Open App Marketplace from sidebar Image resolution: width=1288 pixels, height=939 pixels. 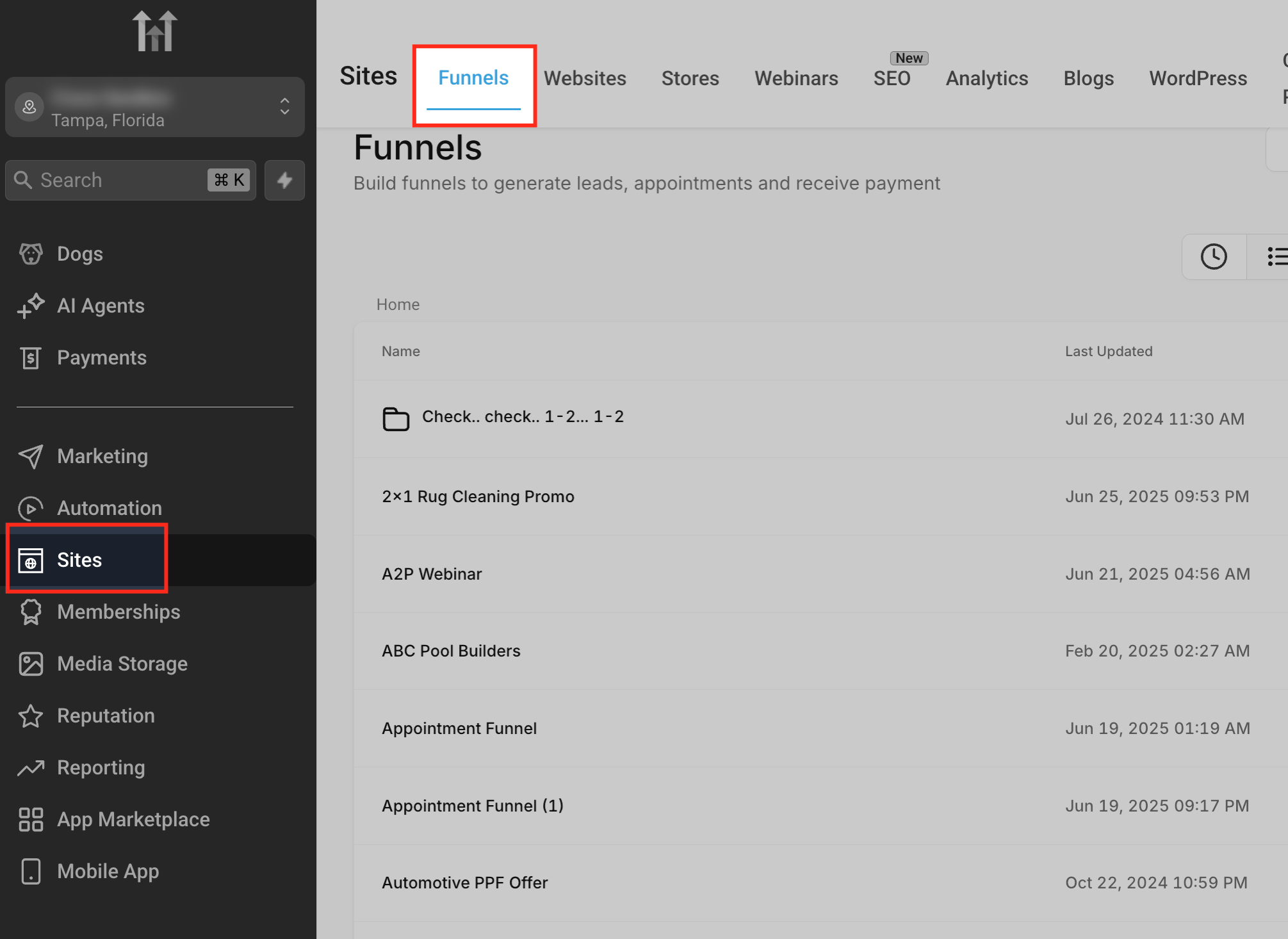coord(133,820)
